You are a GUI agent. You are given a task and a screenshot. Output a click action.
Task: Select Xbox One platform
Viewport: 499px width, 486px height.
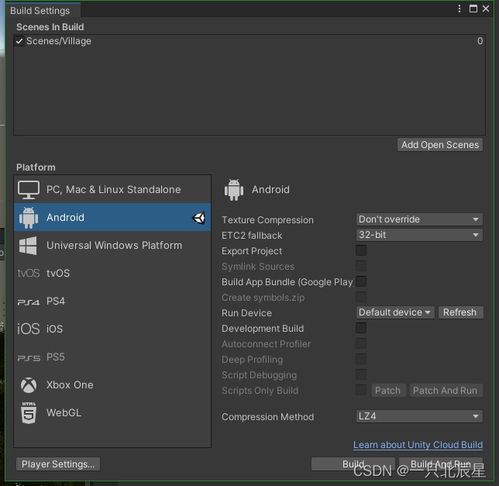tap(113, 385)
